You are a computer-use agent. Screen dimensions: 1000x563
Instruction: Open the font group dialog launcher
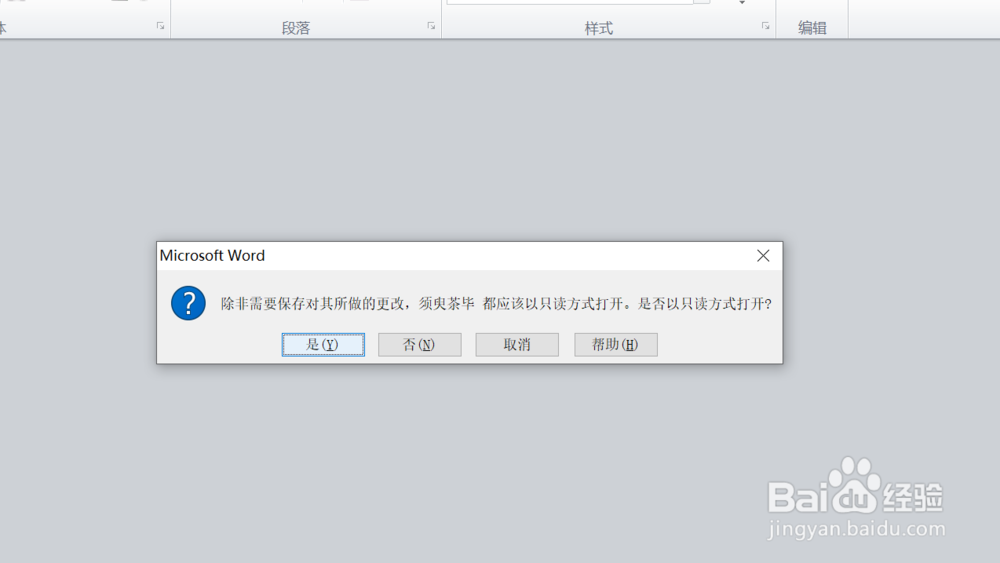click(160, 26)
